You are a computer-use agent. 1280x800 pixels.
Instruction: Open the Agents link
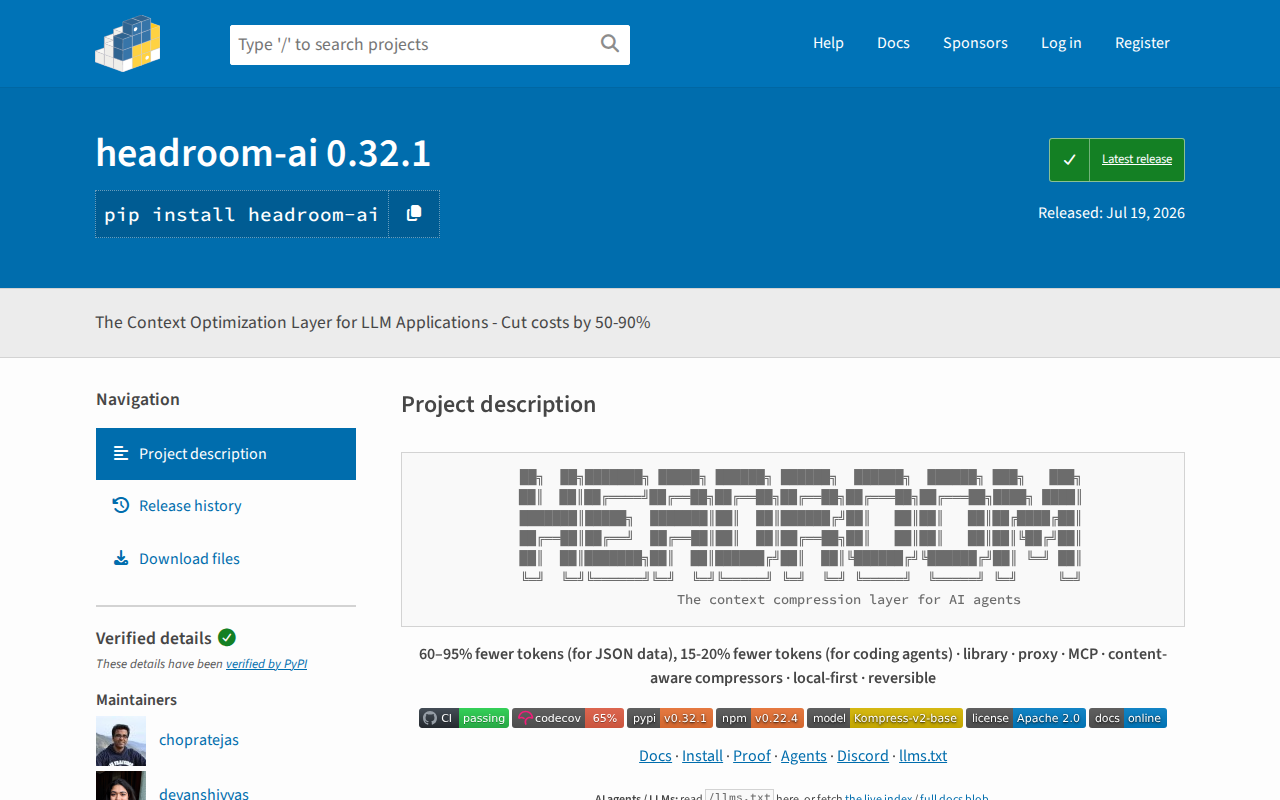click(804, 756)
